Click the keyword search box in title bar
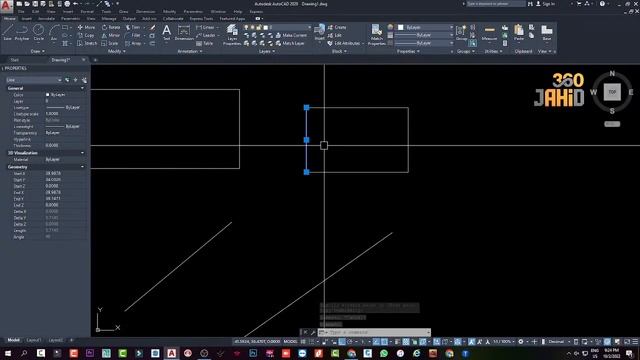The width and height of the screenshot is (640, 360). click(496, 4)
